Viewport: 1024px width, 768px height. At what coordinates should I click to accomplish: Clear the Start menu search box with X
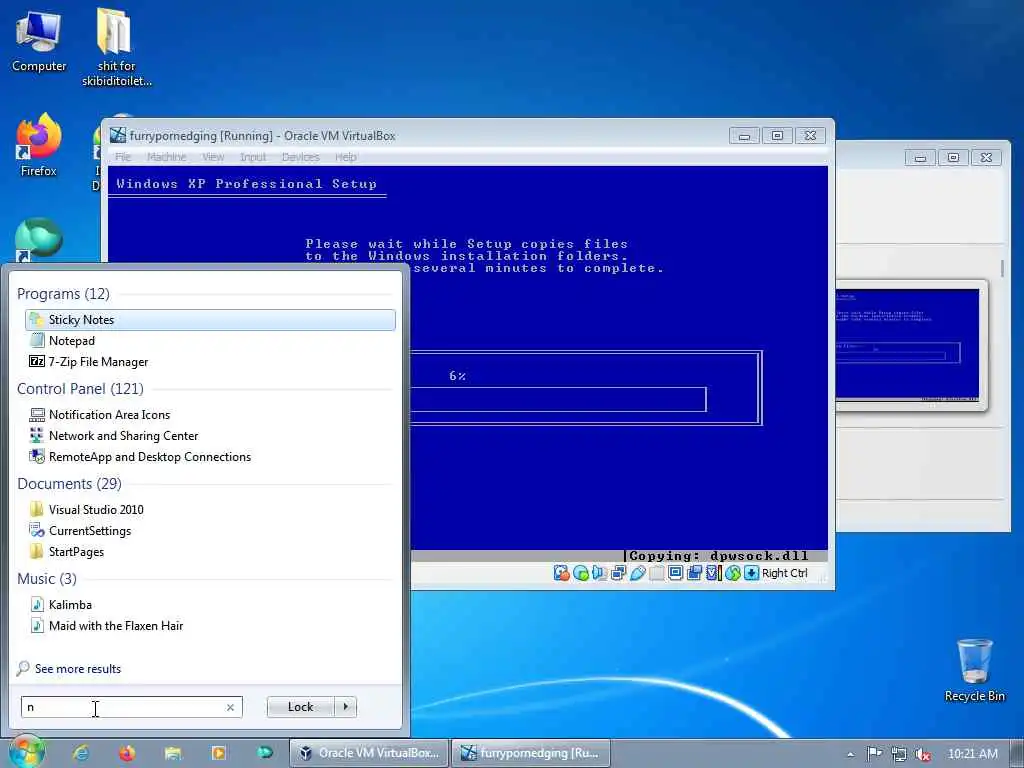(230, 707)
